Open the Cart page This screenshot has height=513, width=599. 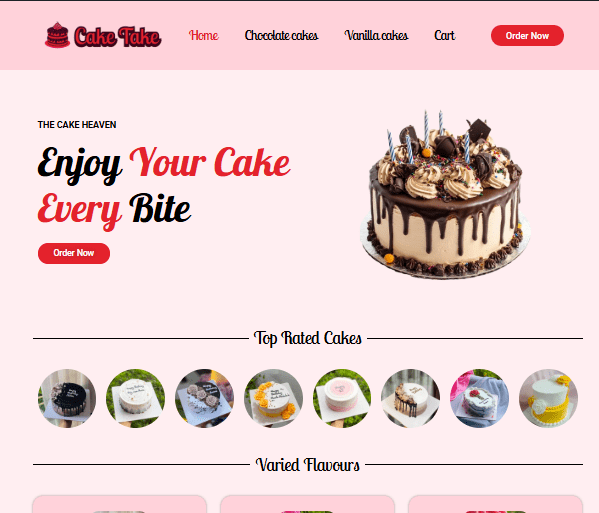[444, 36]
